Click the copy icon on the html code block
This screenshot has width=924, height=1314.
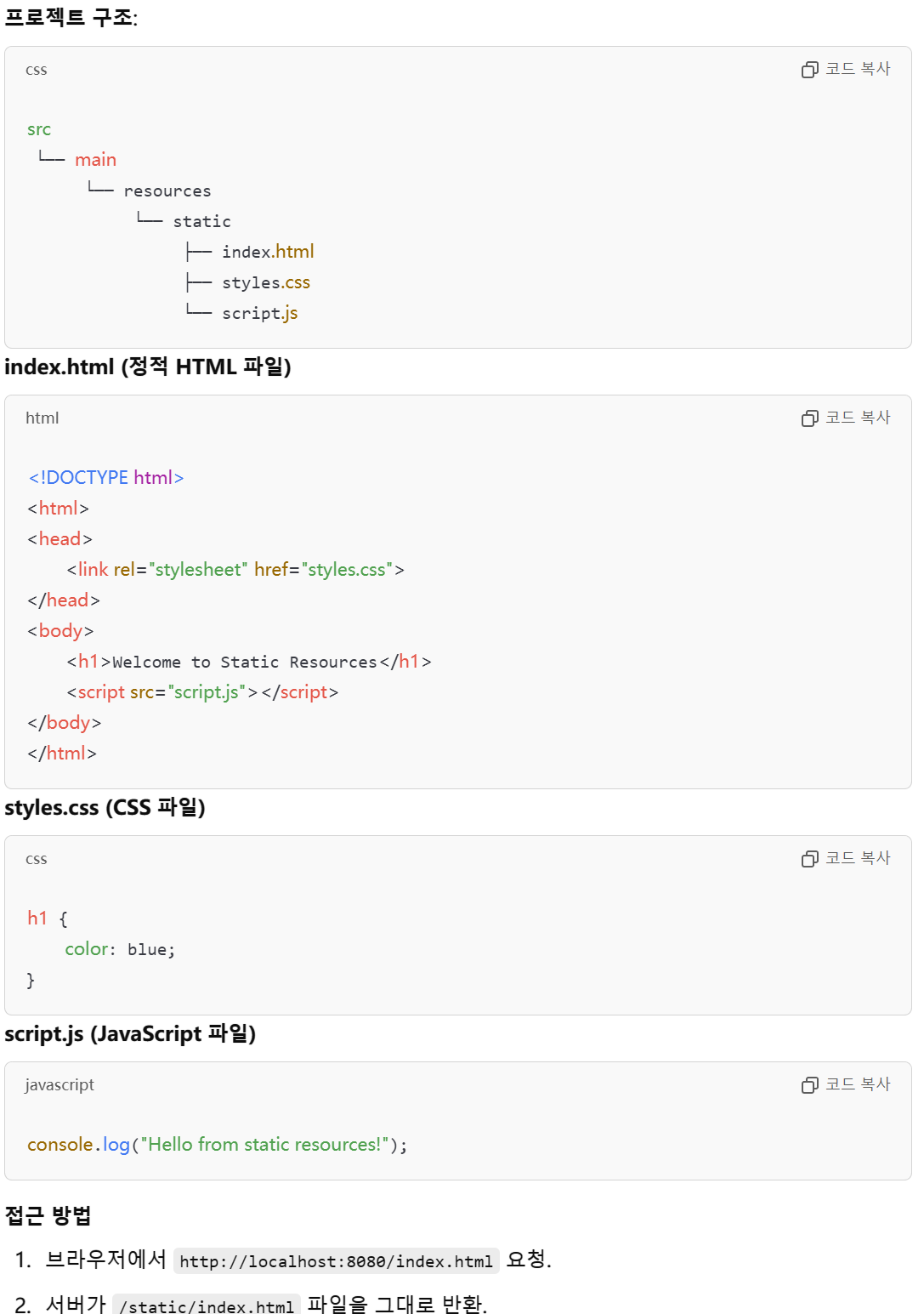[x=808, y=418]
